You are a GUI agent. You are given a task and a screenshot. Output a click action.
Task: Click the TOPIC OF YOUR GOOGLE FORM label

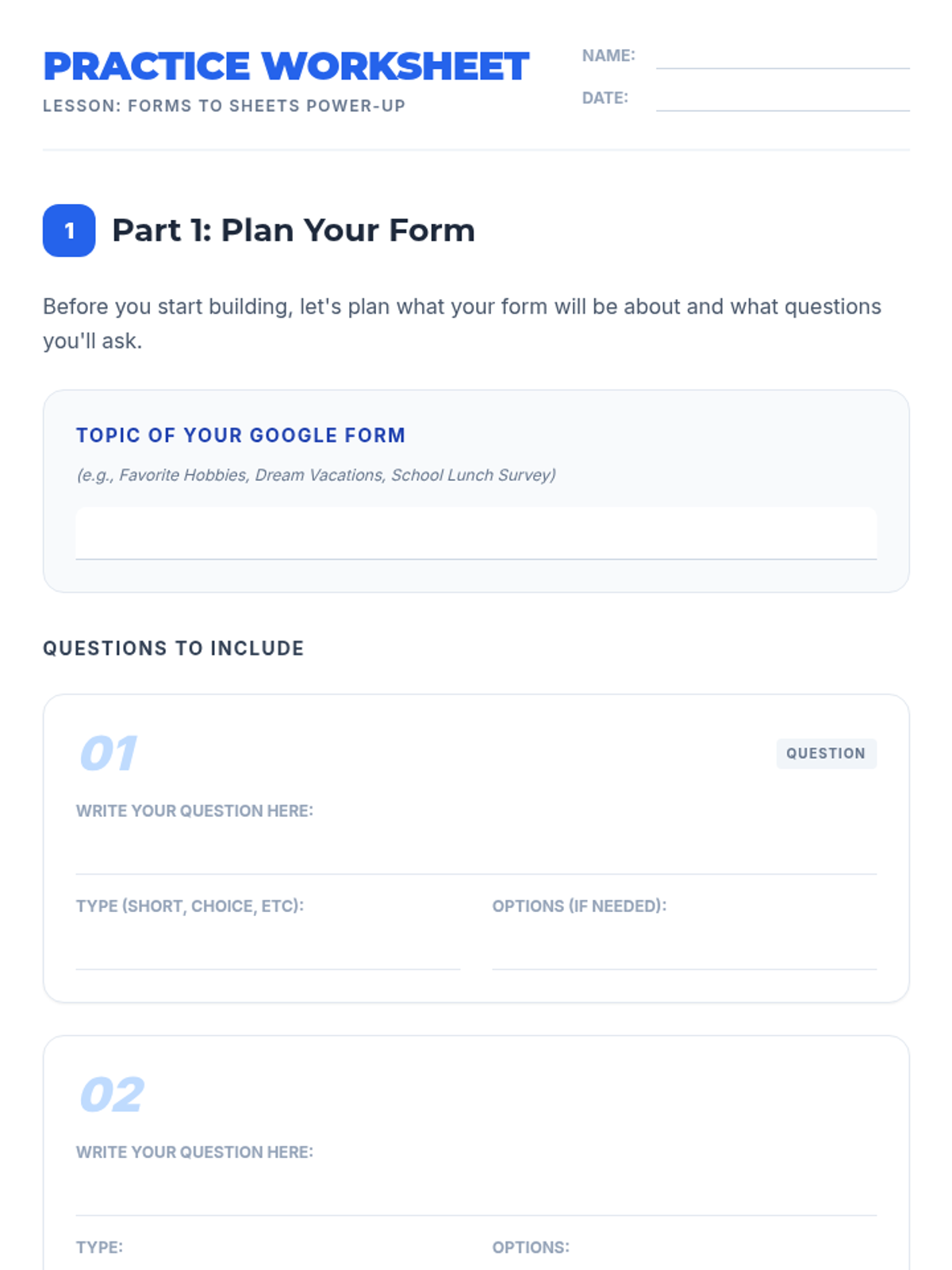click(x=240, y=435)
